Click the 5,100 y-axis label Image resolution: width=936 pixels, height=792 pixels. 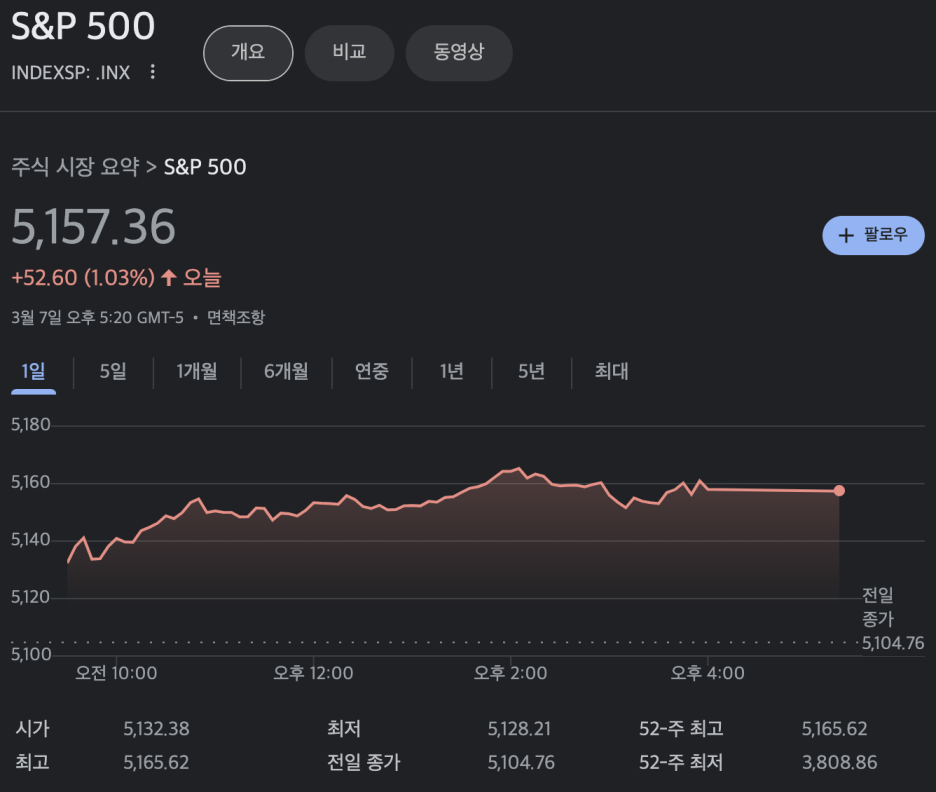click(30, 654)
